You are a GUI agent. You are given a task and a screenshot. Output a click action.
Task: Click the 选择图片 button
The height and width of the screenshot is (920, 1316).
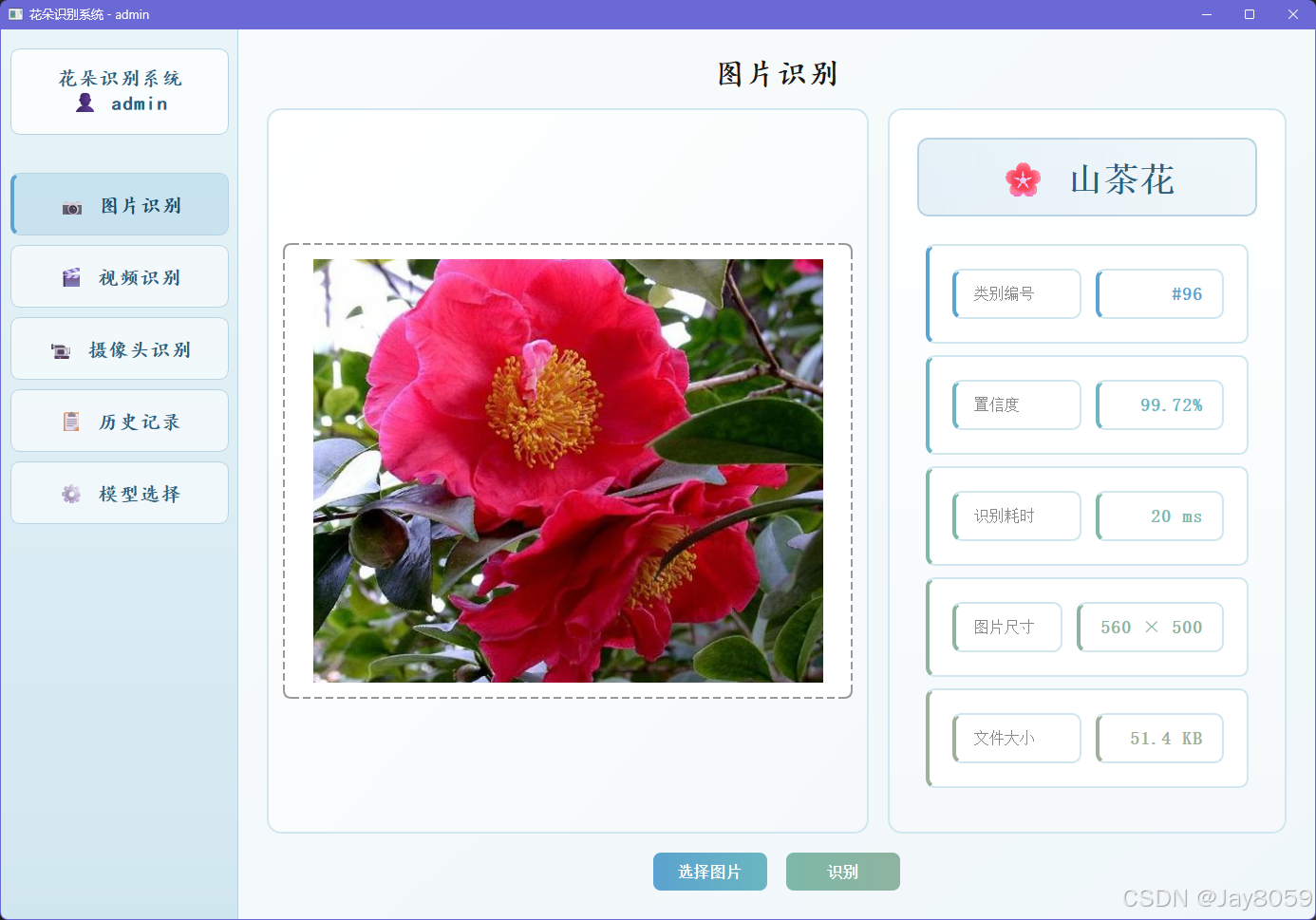(710, 872)
